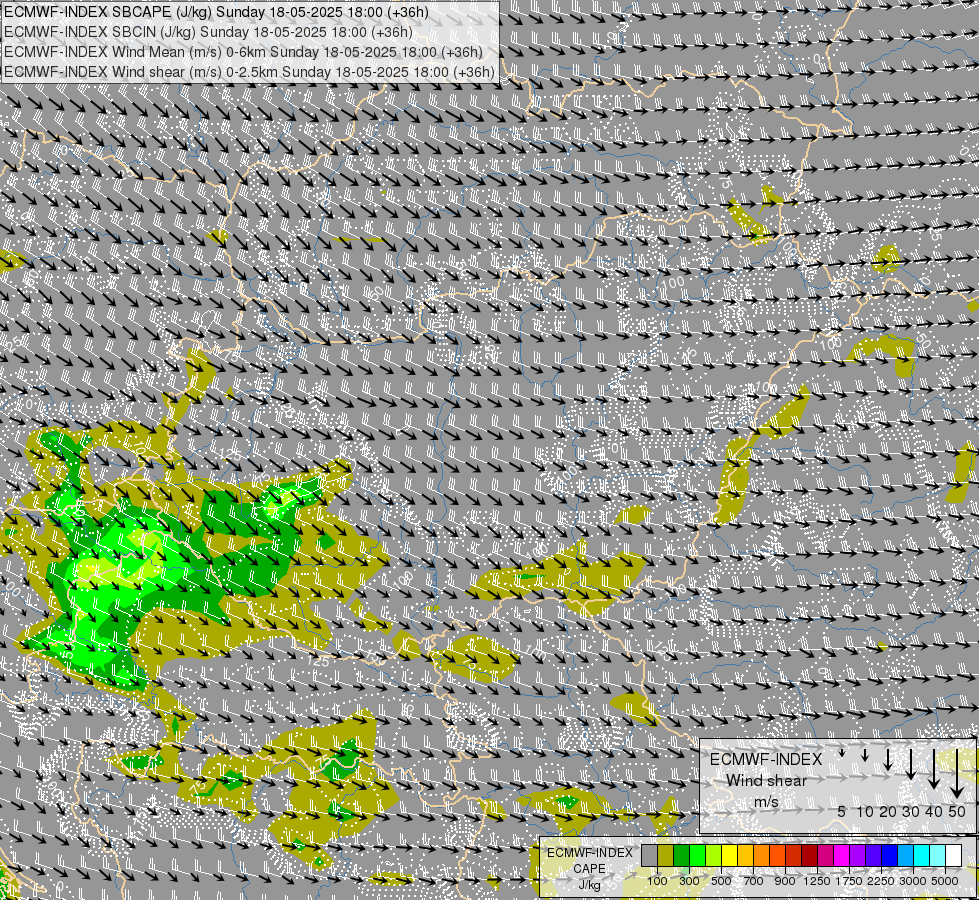The image size is (979, 900).
Task: Click the '1750' CAPE scale label
Action: pos(849,881)
